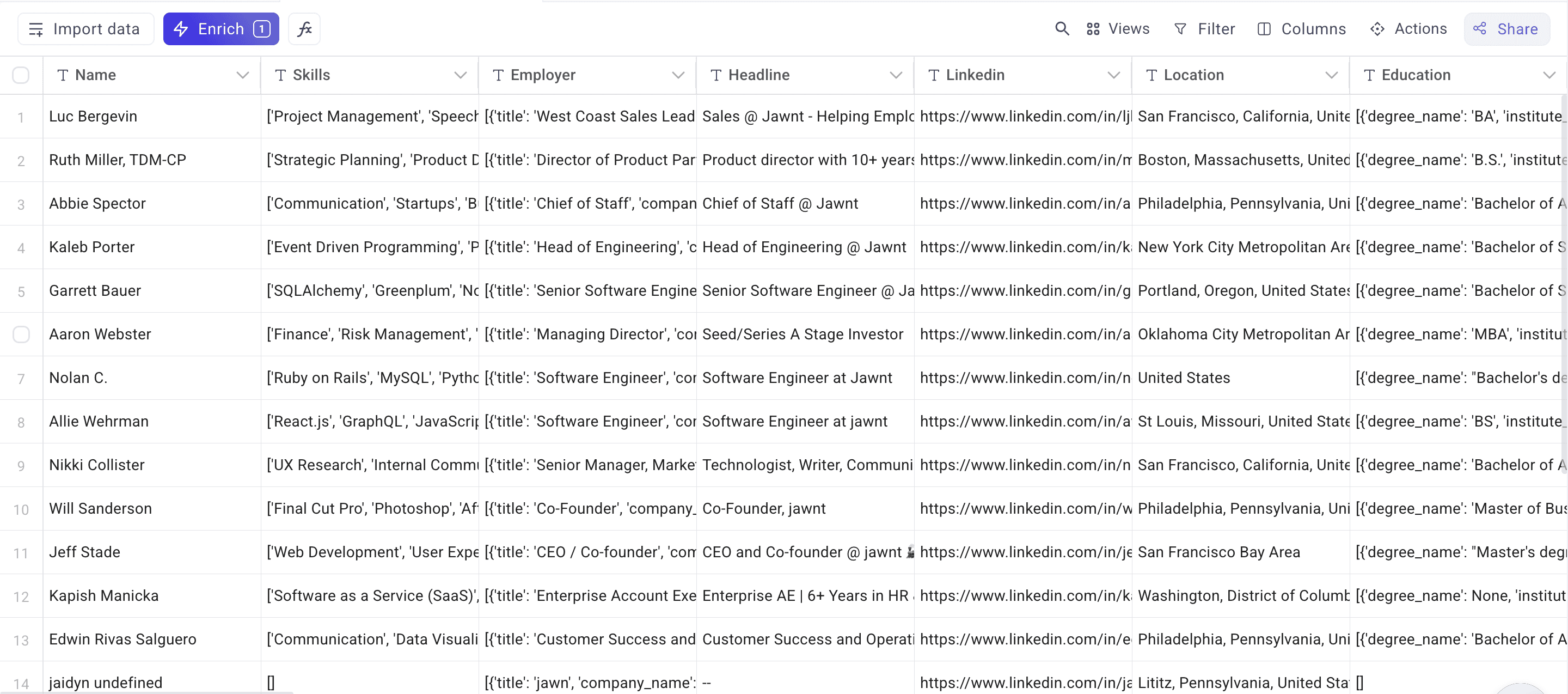Expand the Skills column dropdown chevron
Image resolution: width=1568 pixels, height=694 pixels.
460,75
